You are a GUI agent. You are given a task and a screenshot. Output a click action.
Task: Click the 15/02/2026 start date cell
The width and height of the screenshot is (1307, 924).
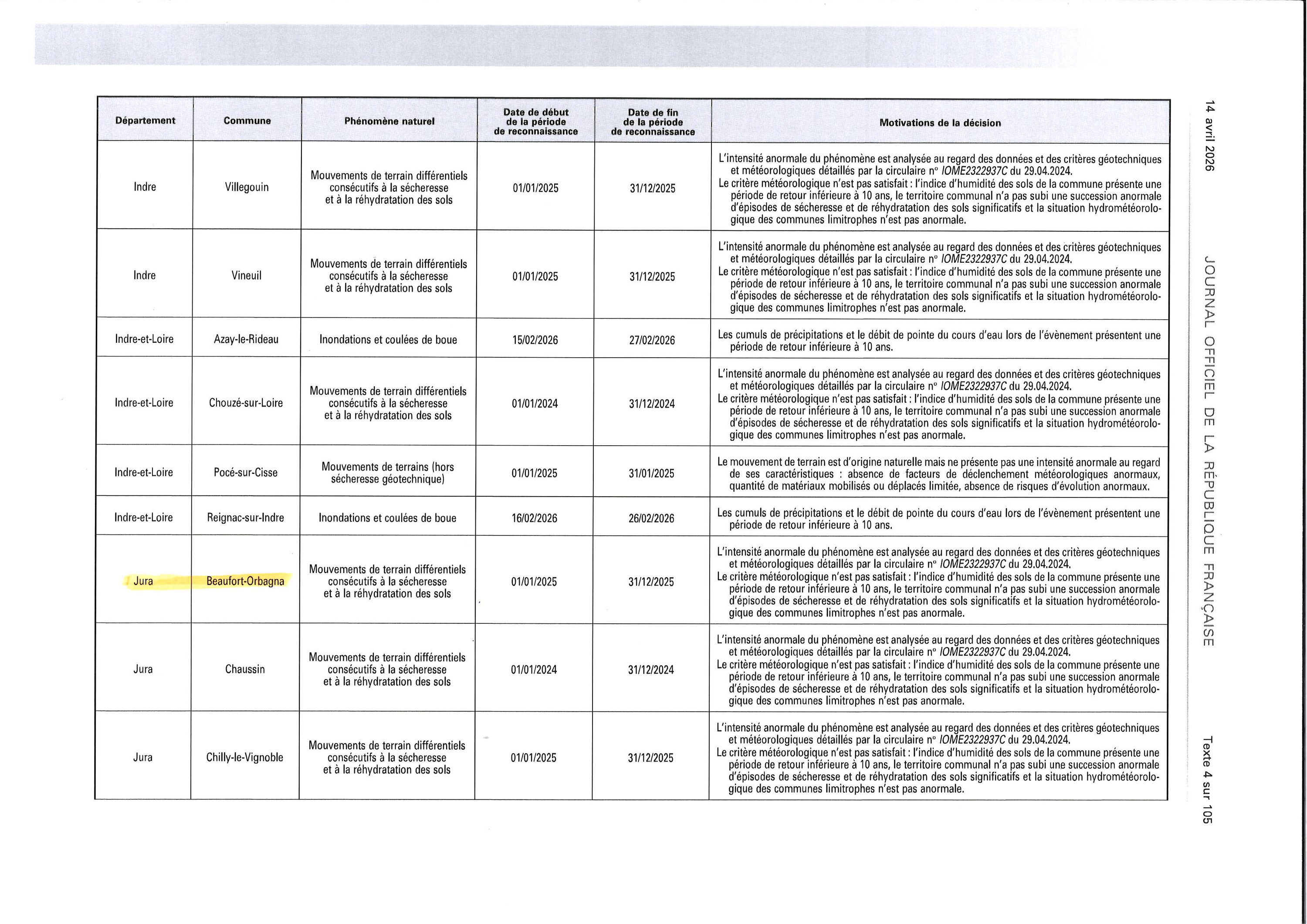[535, 340]
